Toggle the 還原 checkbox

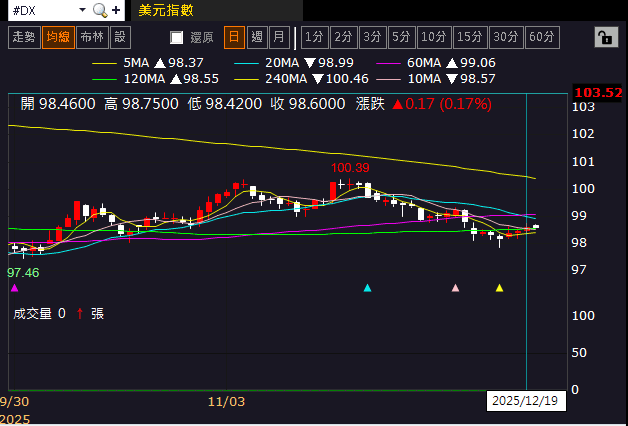tap(176, 38)
